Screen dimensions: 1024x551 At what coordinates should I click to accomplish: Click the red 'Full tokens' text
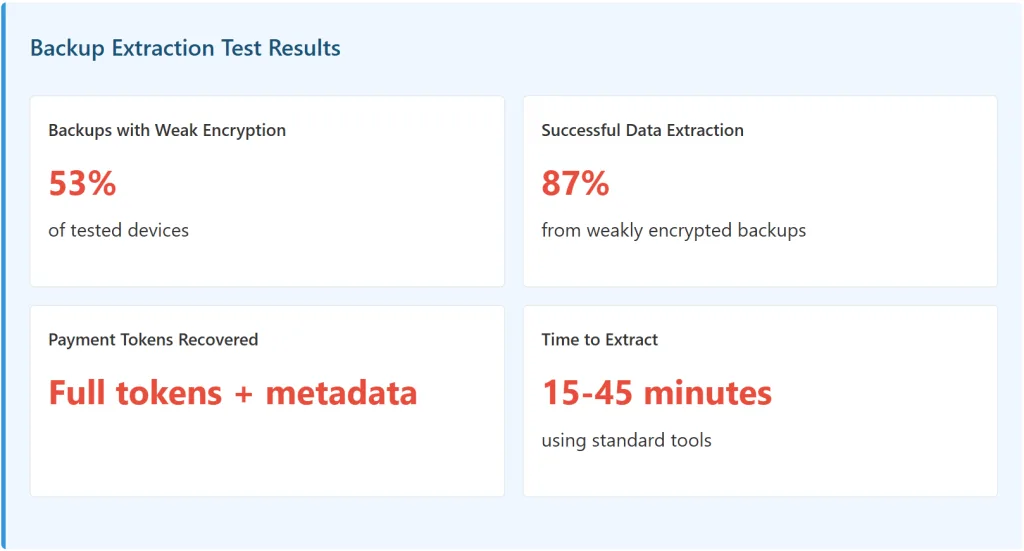pos(135,393)
